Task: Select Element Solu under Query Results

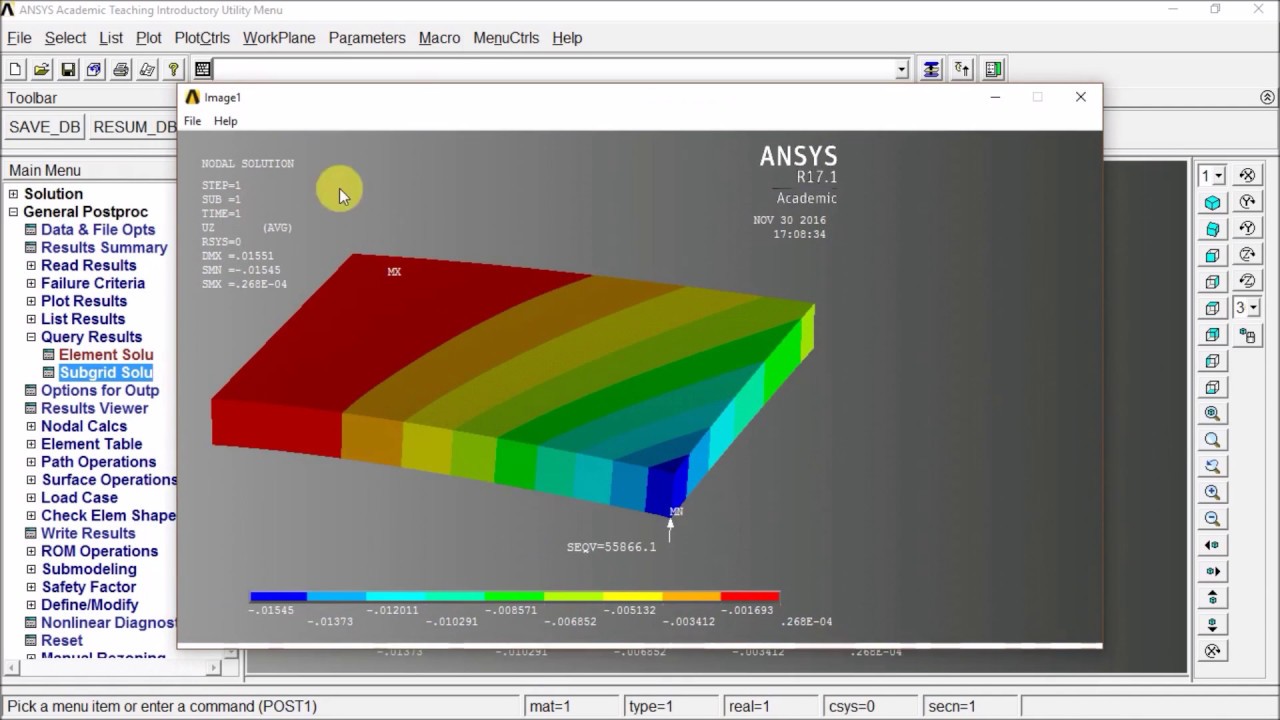Action: pyautogui.click(x=106, y=355)
